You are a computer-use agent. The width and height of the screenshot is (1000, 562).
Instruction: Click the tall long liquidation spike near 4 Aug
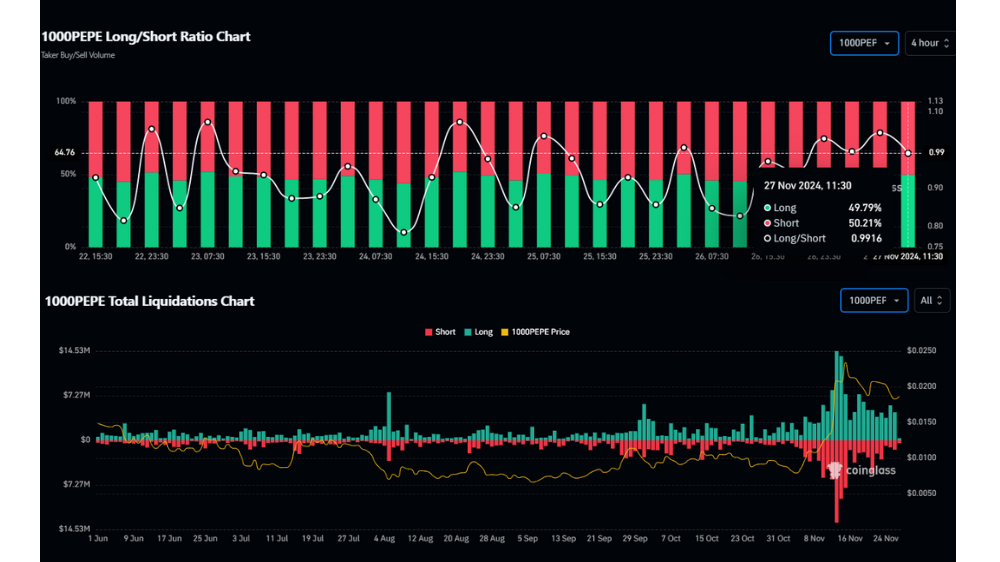pyautogui.click(x=388, y=416)
